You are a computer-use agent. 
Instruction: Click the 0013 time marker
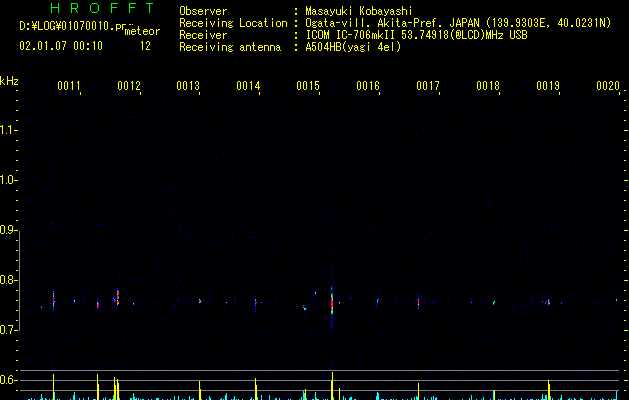click(188, 86)
